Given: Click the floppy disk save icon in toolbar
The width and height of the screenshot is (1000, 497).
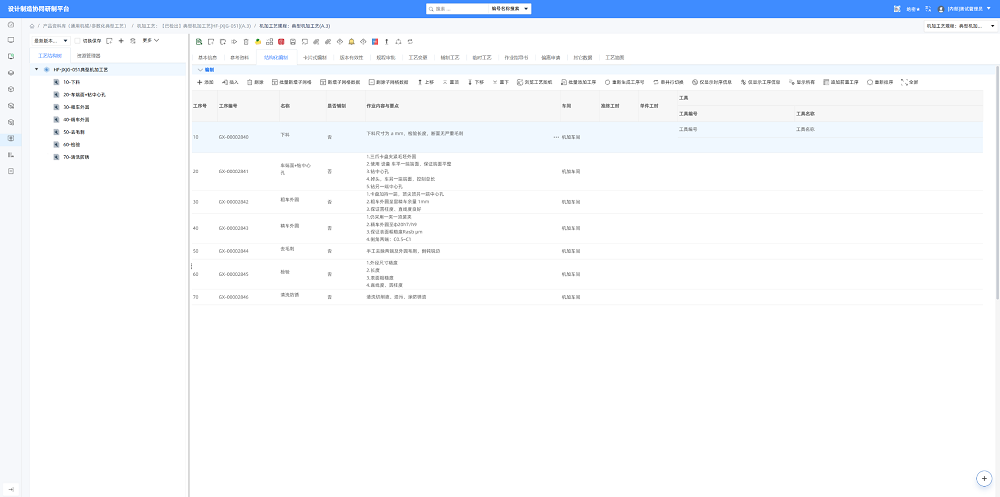Looking at the screenshot, I should [x=293, y=41].
